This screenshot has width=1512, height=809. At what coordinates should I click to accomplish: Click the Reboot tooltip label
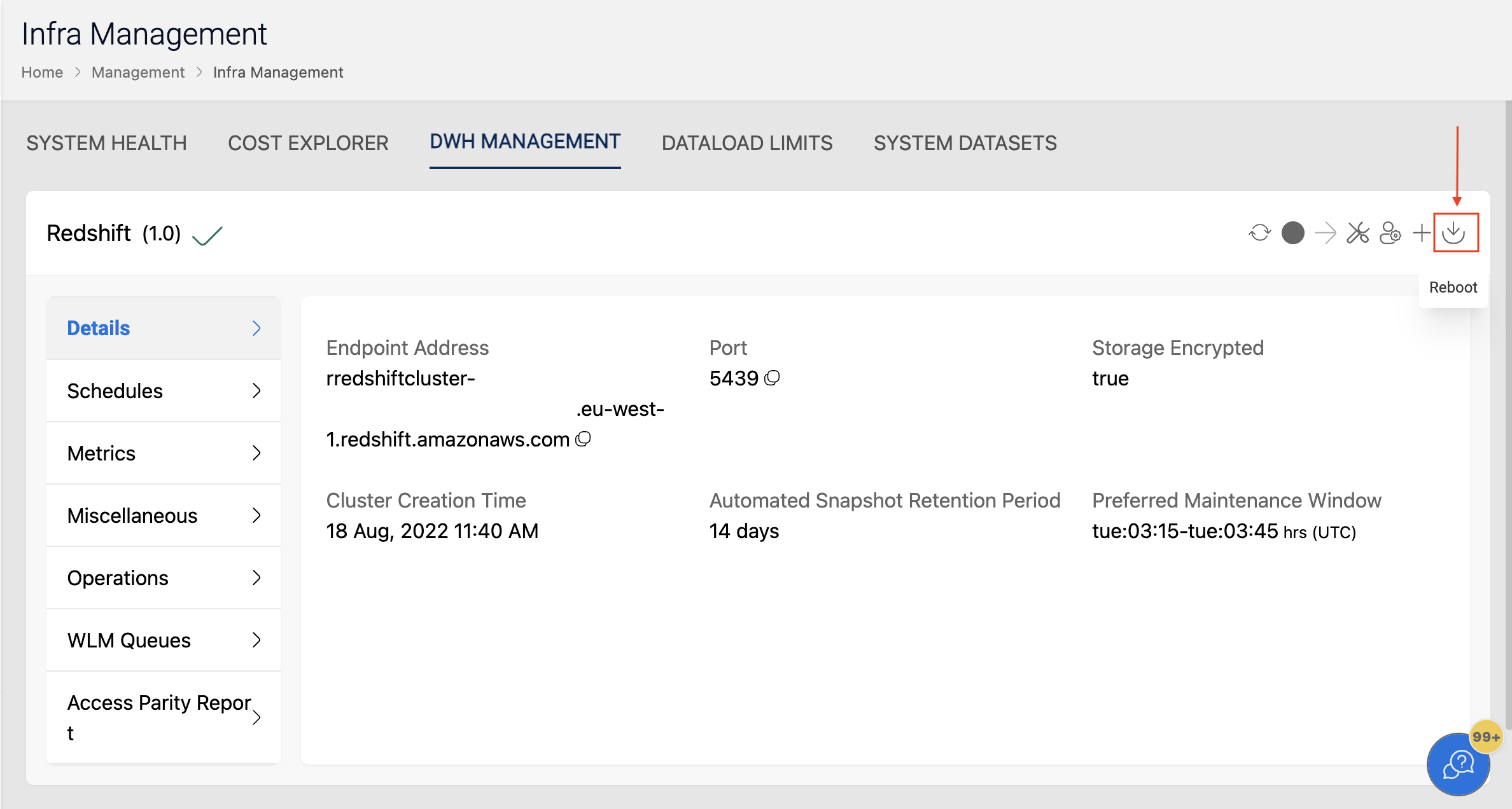(x=1453, y=287)
